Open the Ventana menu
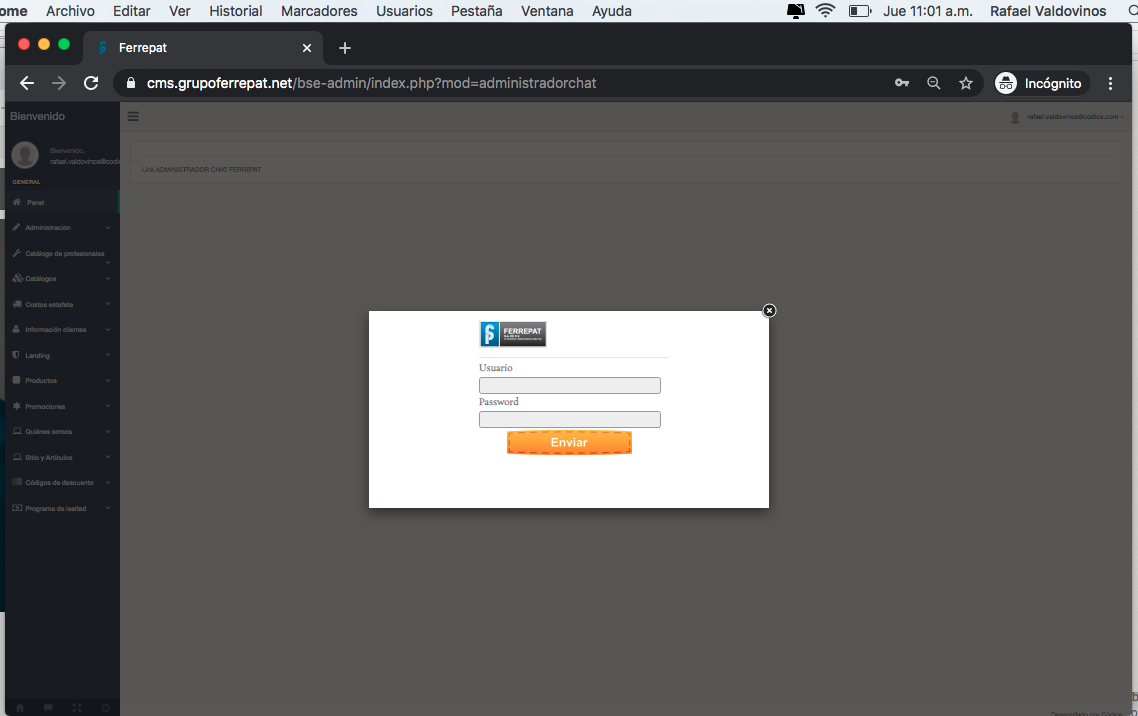The width and height of the screenshot is (1138, 716). (x=547, y=11)
